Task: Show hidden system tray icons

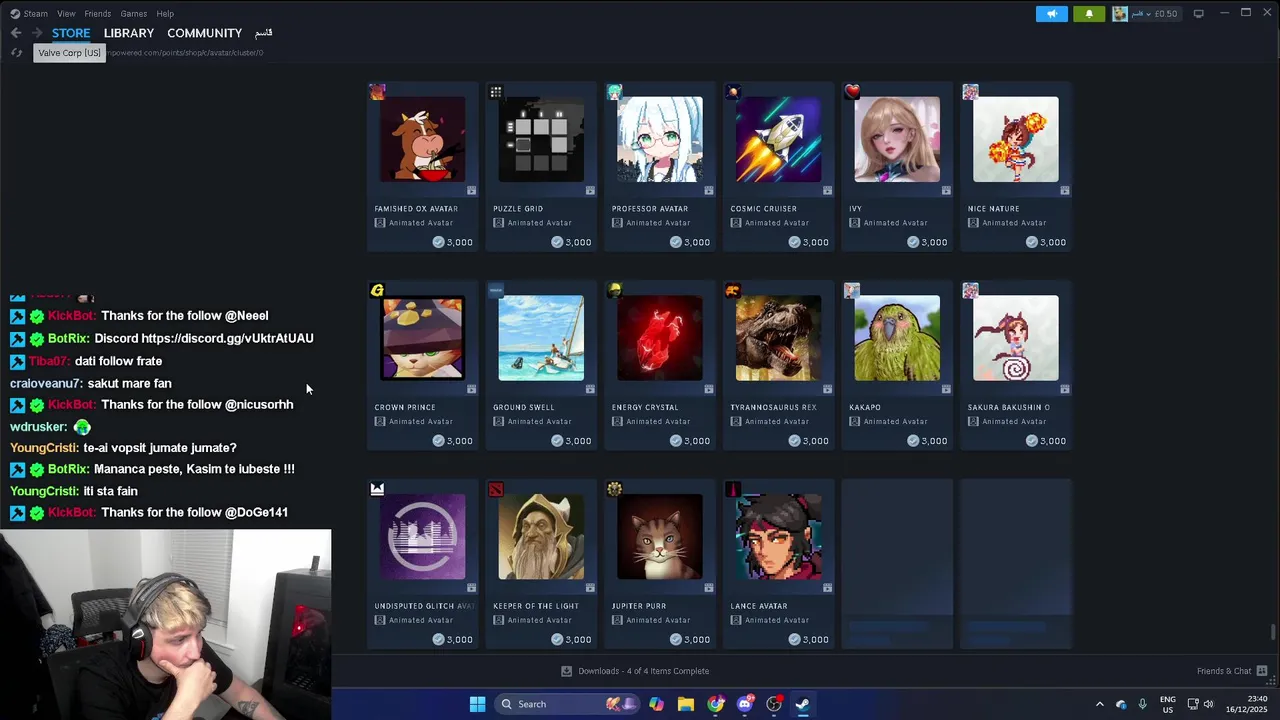Action: point(1100,704)
